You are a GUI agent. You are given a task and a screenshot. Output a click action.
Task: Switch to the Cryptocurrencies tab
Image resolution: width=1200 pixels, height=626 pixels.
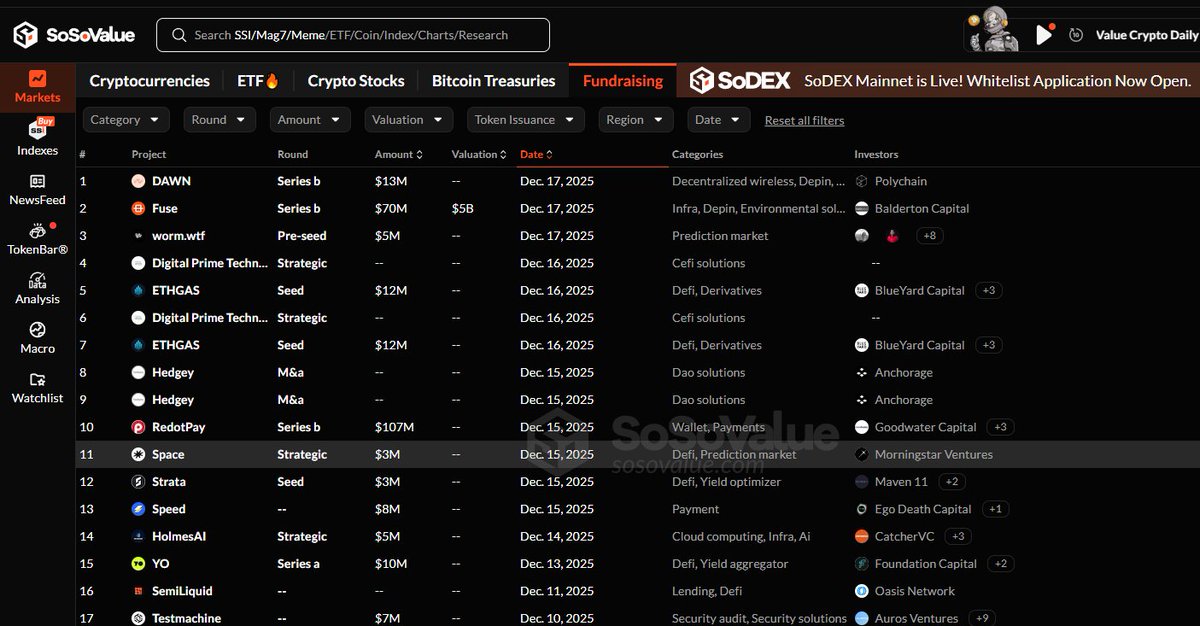[149, 81]
